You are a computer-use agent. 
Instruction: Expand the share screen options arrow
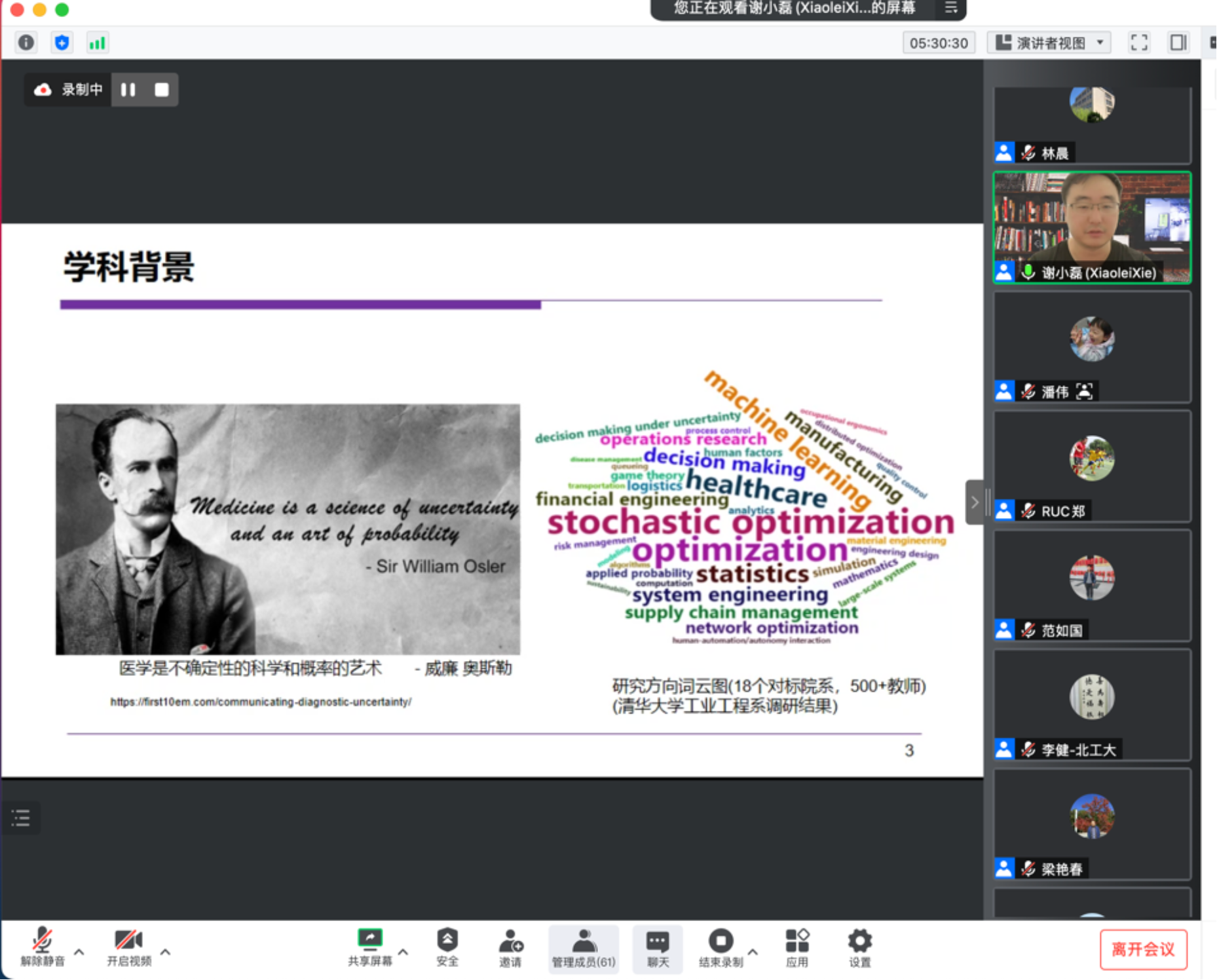pyautogui.click(x=403, y=951)
